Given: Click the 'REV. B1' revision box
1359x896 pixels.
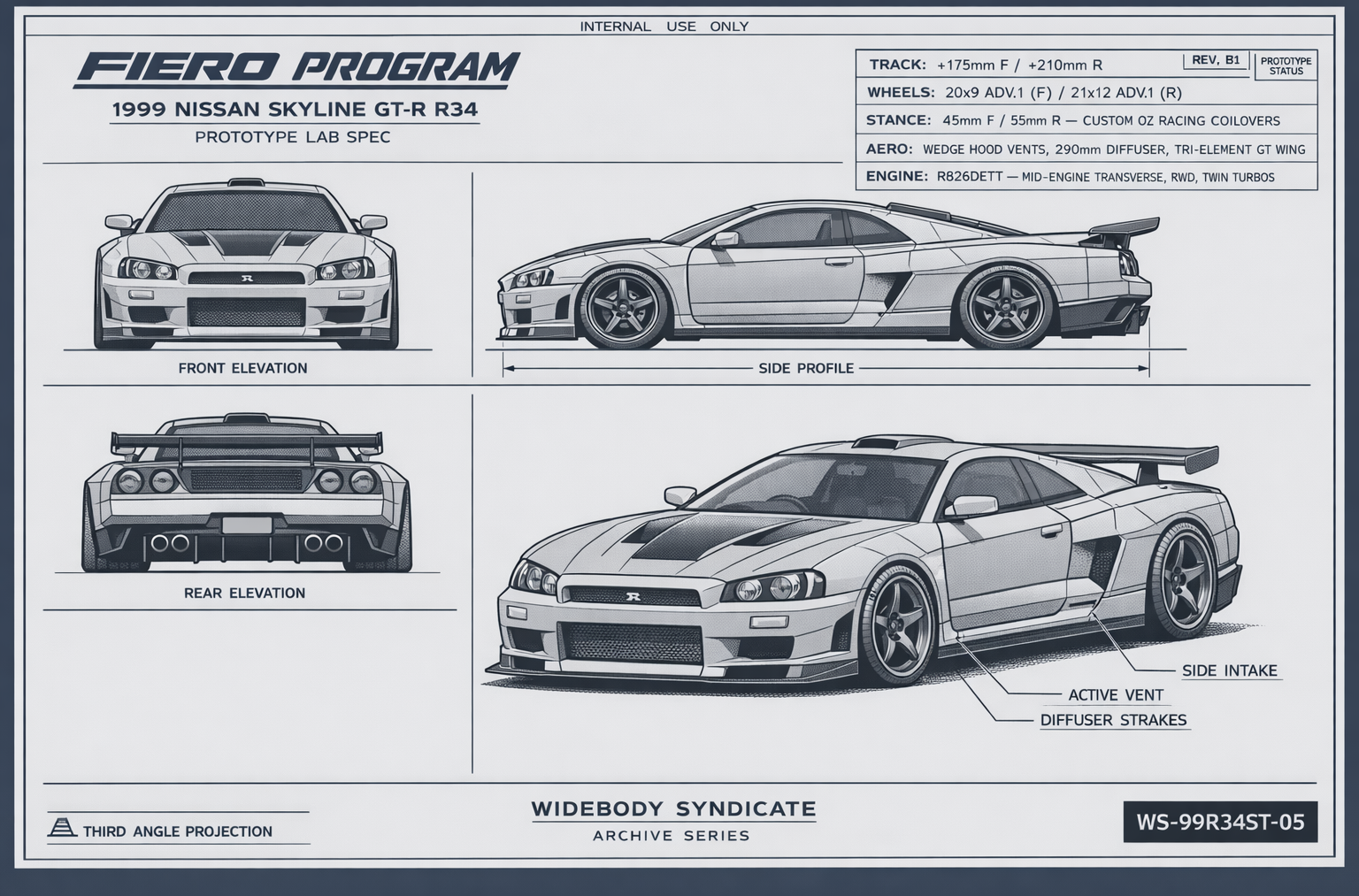Looking at the screenshot, I should coord(1216,60).
